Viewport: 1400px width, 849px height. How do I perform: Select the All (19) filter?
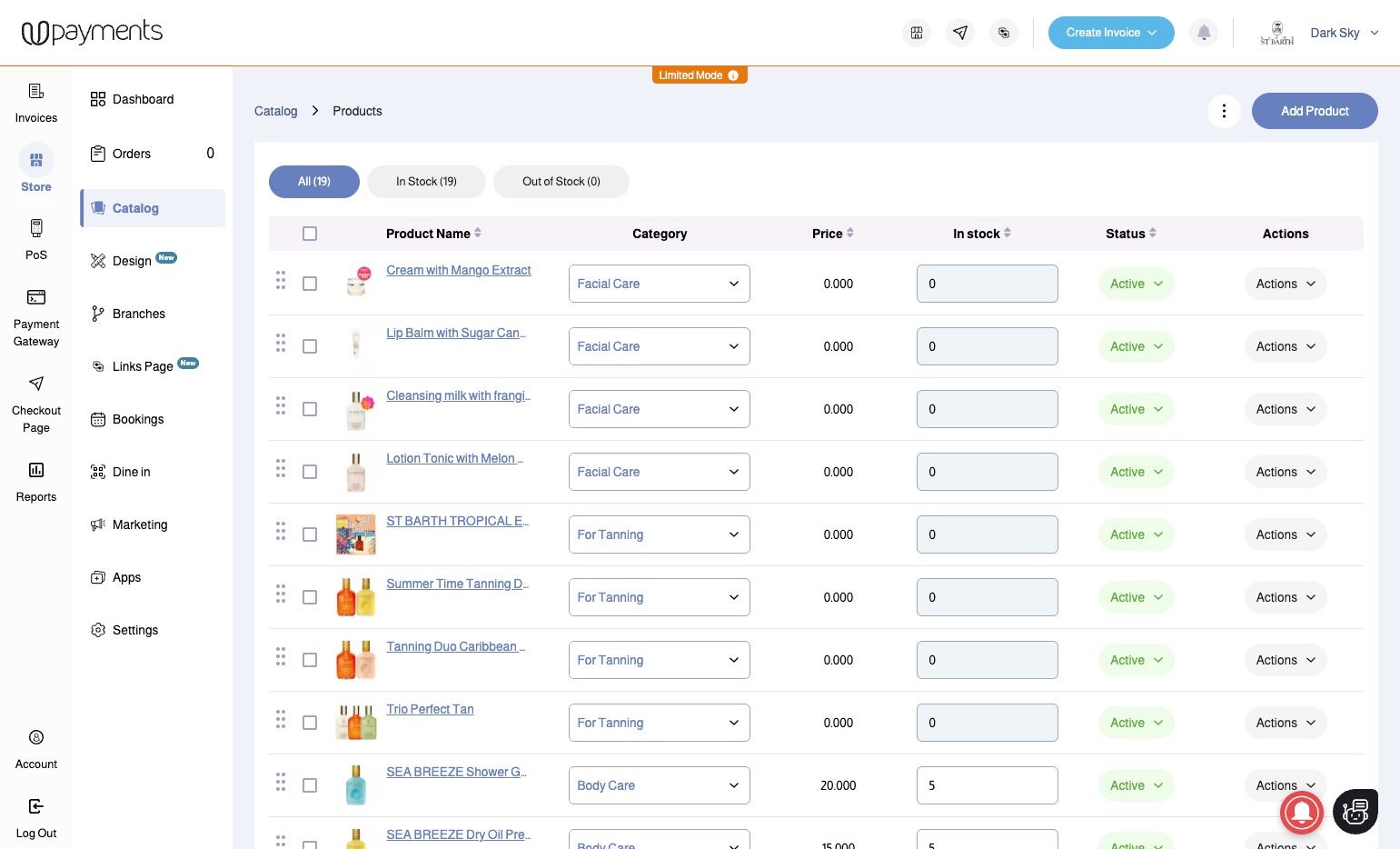pos(314,182)
